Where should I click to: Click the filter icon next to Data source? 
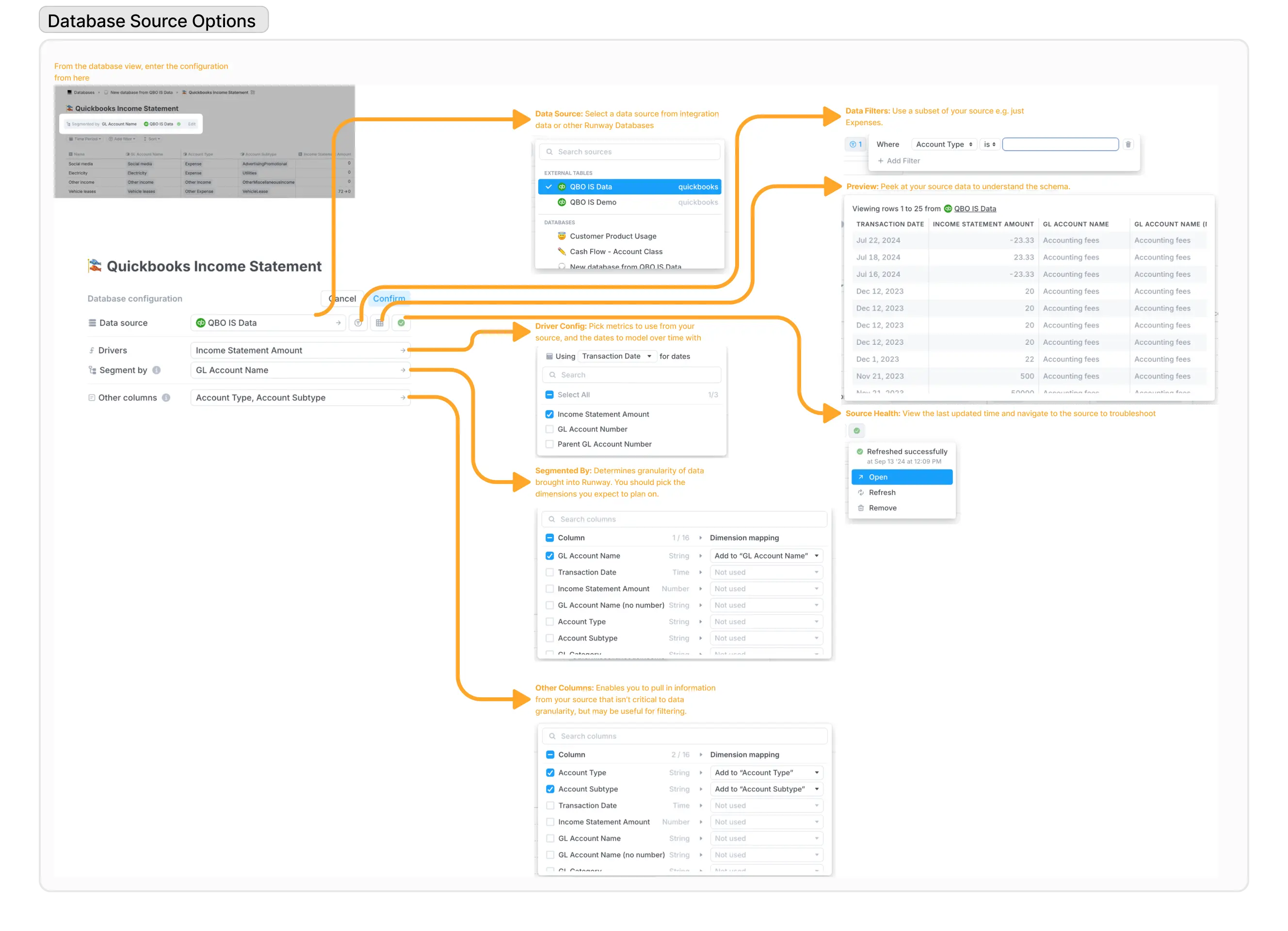pos(358,323)
